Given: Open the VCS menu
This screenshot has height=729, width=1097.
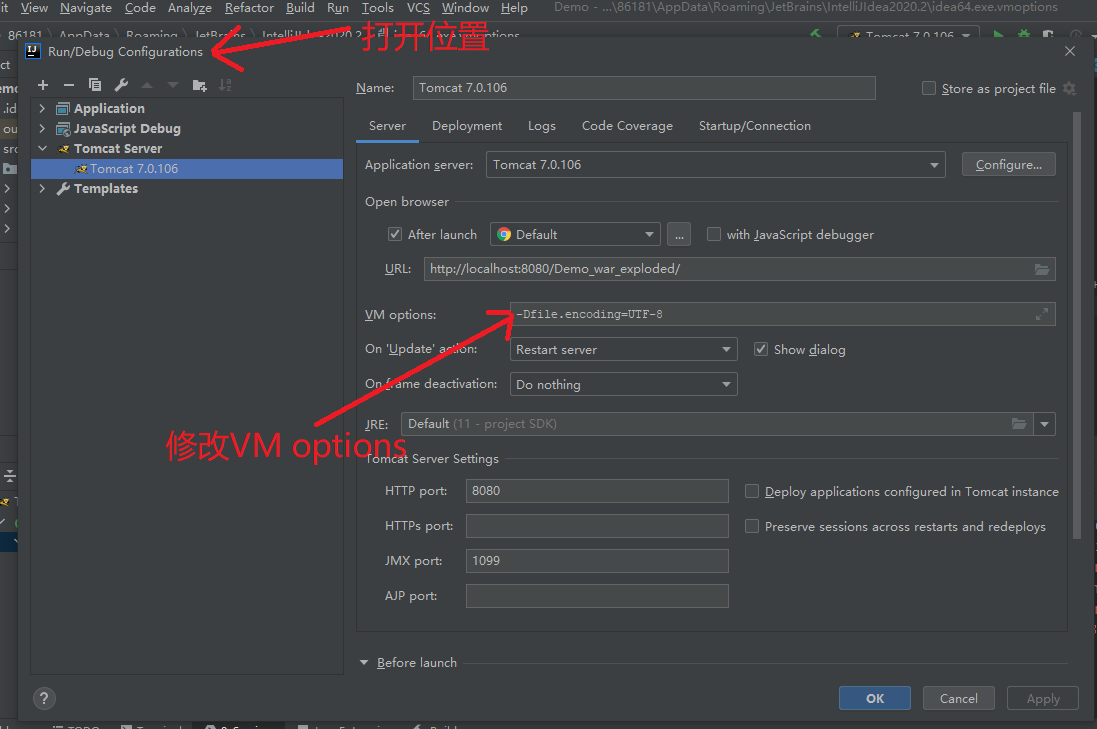Looking at the screenshot, I should point(418,8).
